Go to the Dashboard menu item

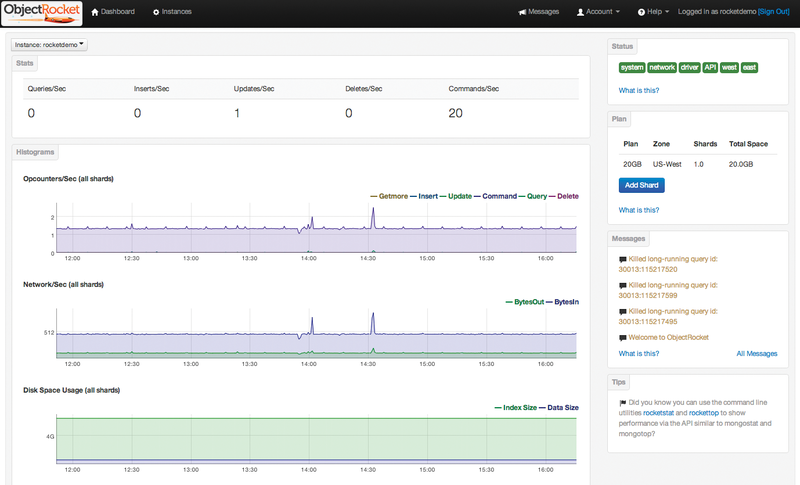click(119, 12)
